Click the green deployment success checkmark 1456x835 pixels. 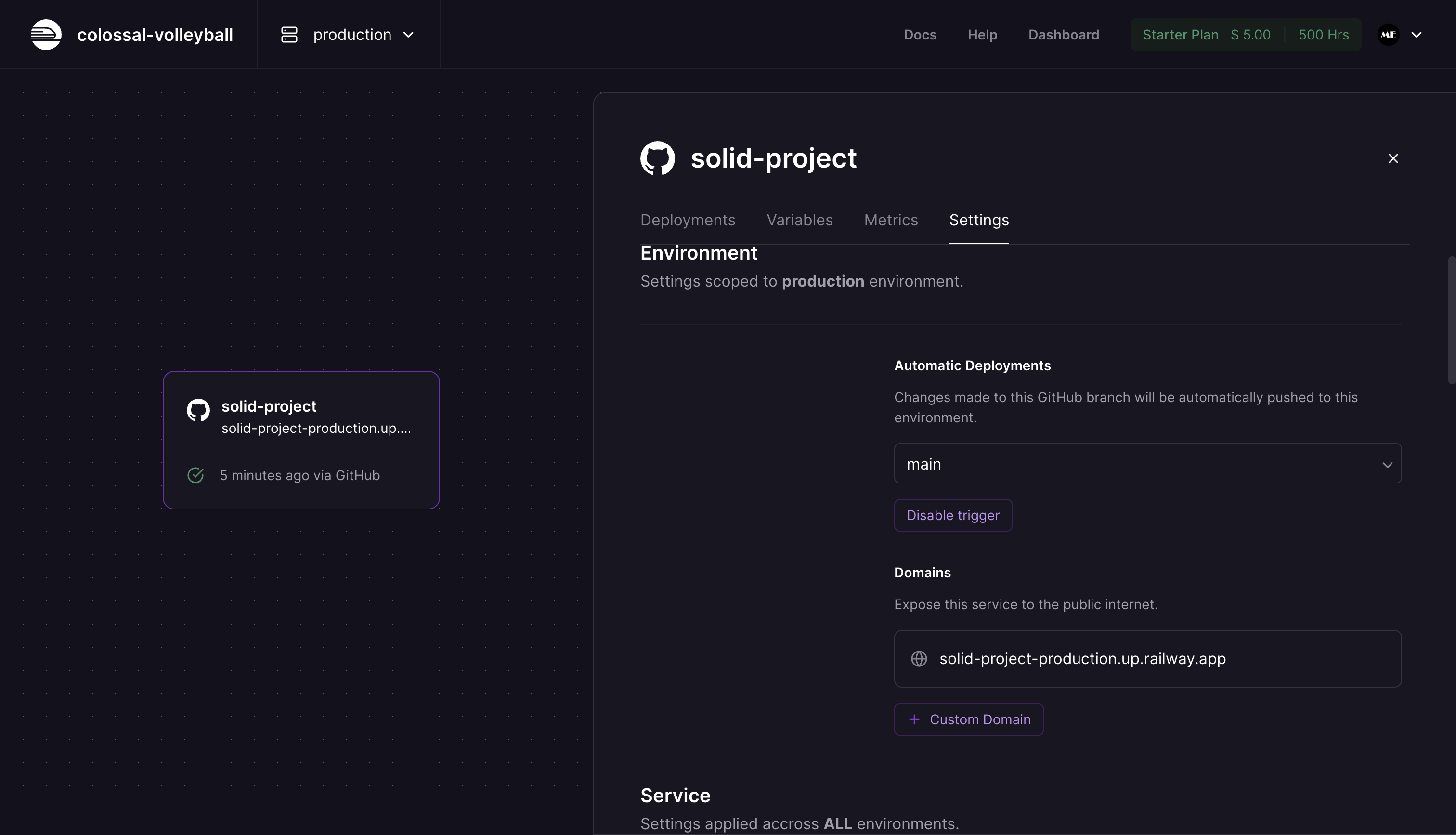click(x=195, y=475)
